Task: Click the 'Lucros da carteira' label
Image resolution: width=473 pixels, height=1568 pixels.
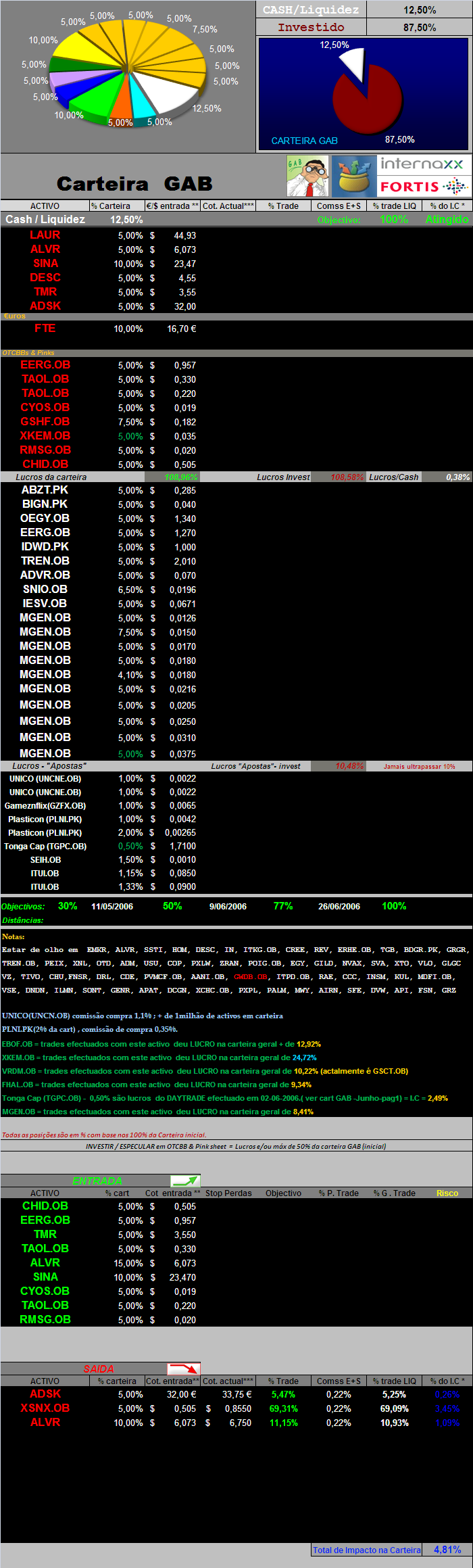Action: tap(51, 477)
